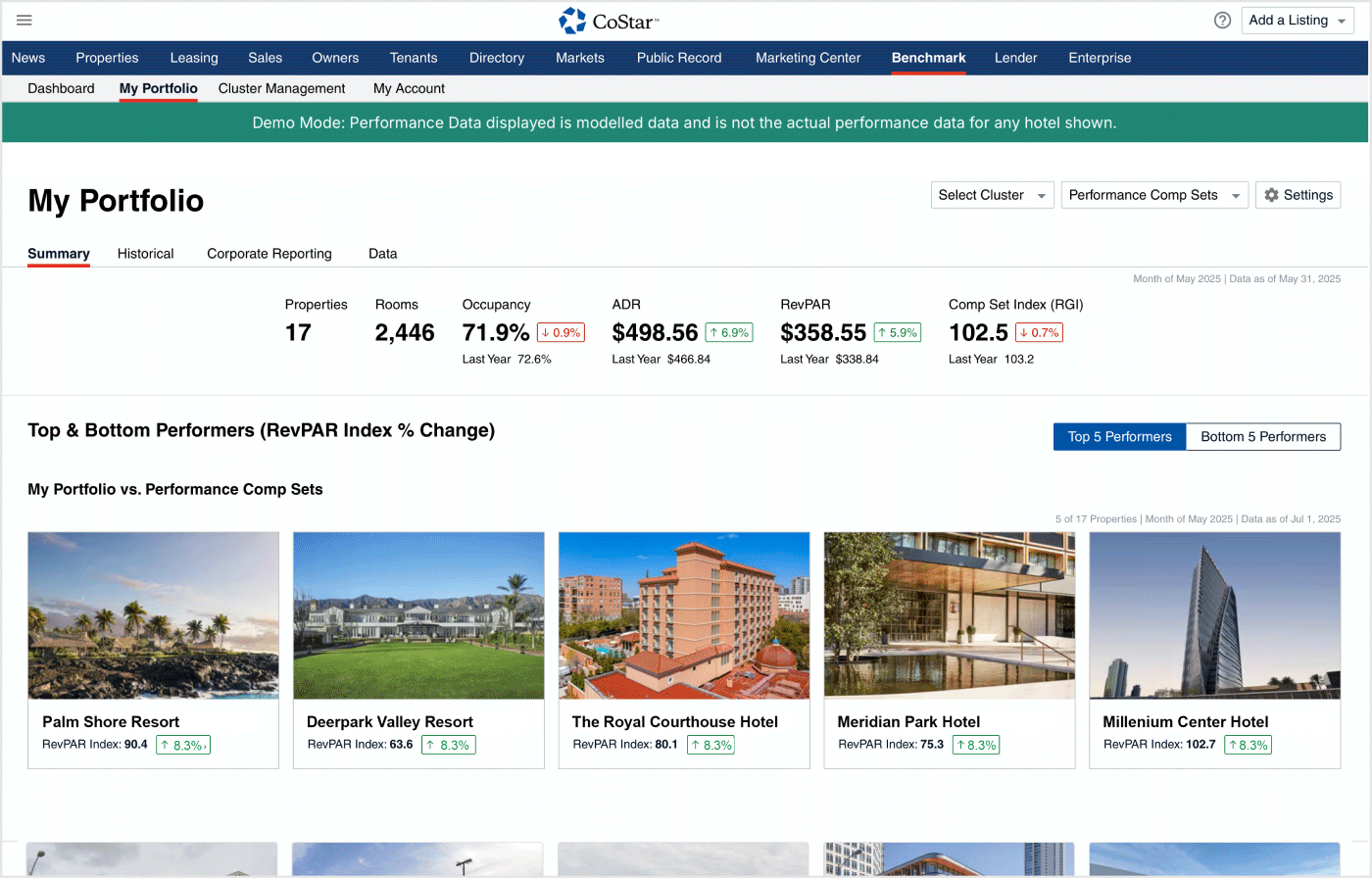This screenshot has height=878, width=1372.
Task: Click the Millenium Center Hotel image
Action: [1214, 615]
